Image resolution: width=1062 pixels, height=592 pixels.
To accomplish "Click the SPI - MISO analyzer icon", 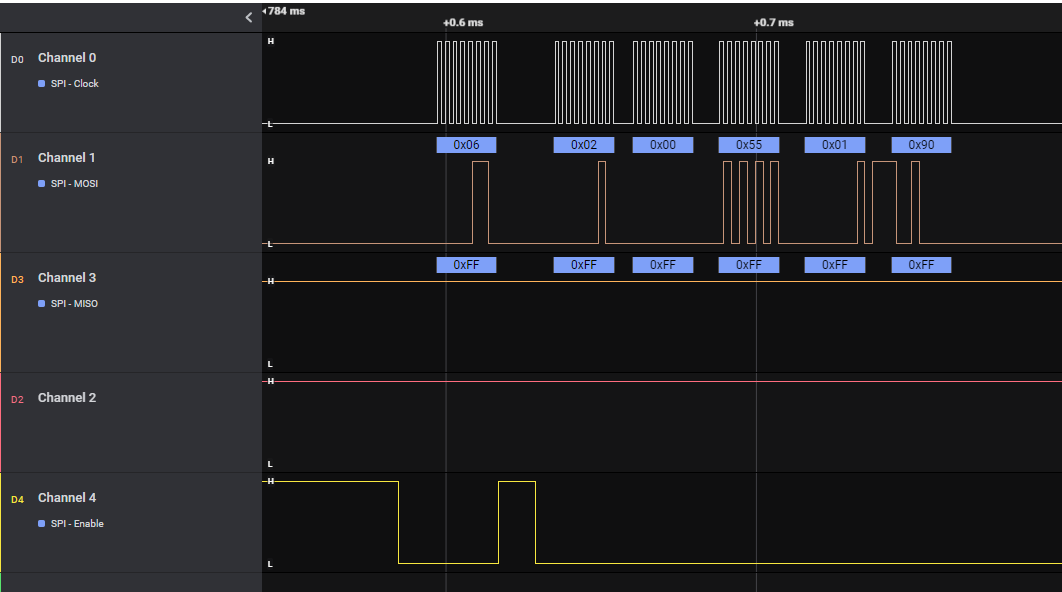I will [42, 304].
